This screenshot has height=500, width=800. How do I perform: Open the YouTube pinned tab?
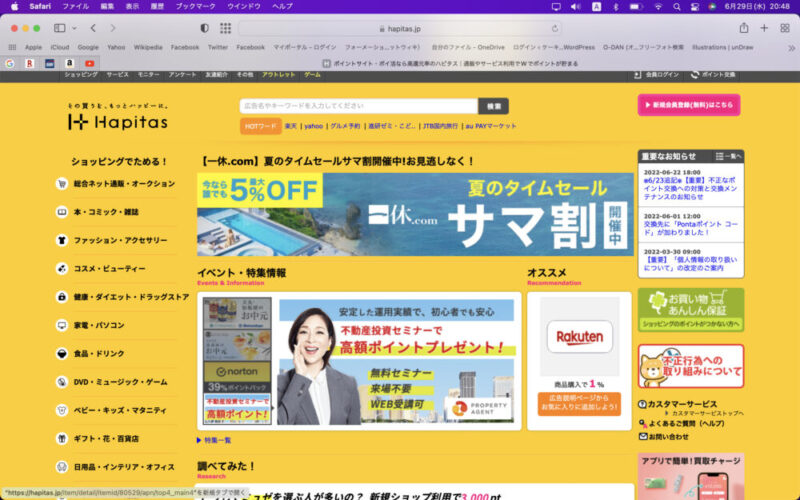coord(89,64)
